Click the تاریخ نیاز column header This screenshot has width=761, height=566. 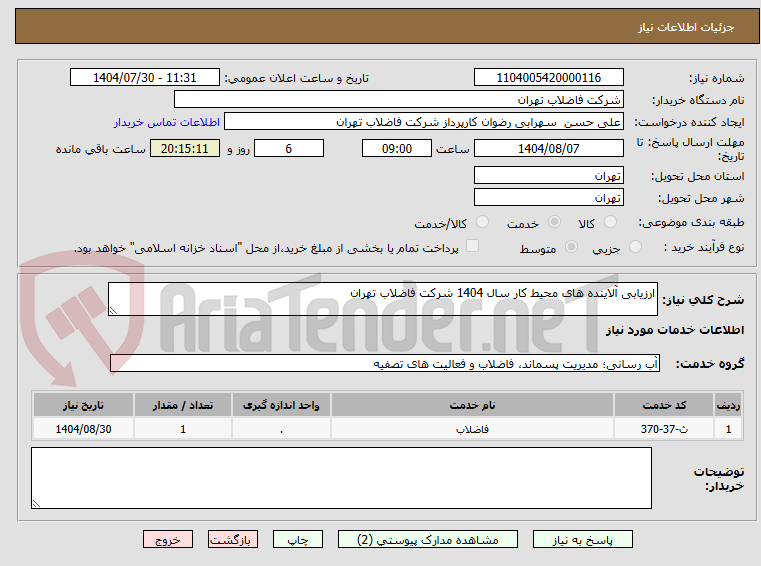83,405
